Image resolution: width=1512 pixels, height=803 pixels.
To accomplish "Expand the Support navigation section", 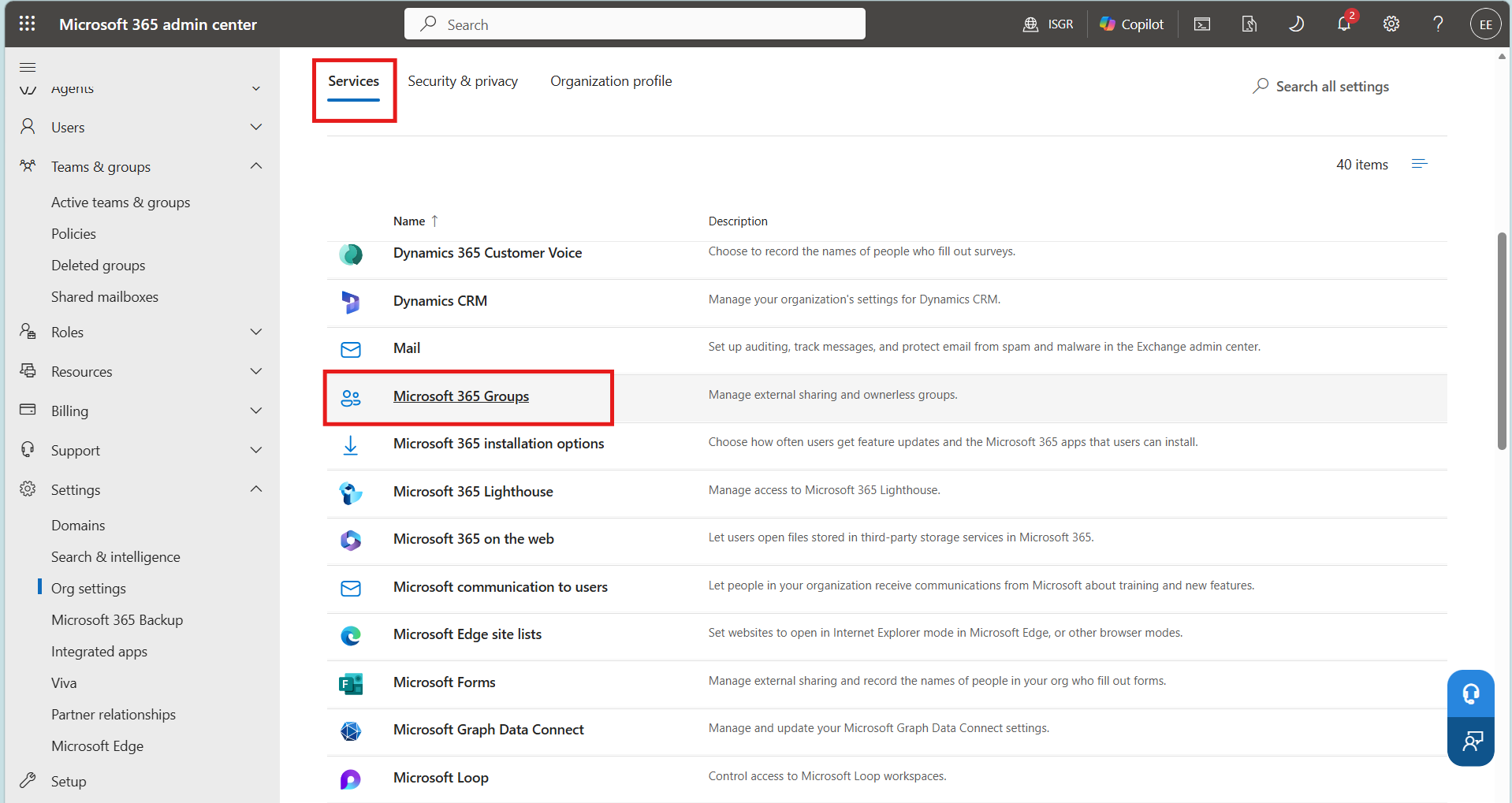I will click(142, 450).
